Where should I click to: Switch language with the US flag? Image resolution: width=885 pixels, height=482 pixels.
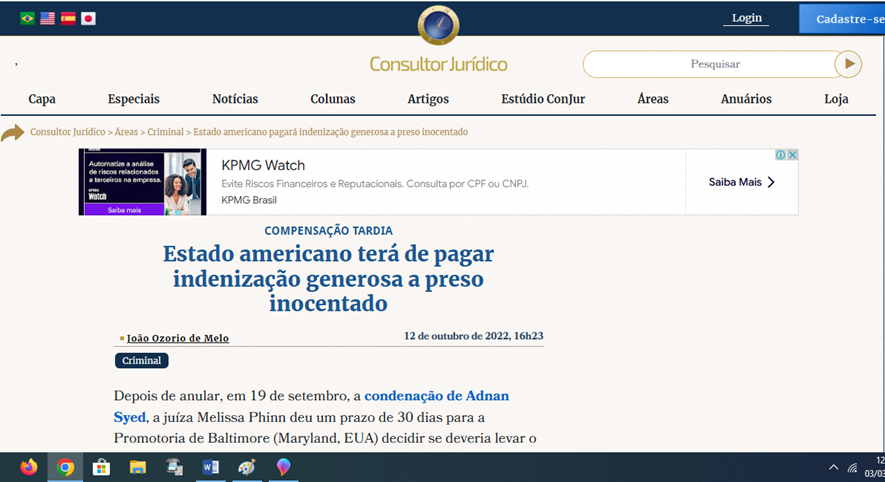[x=47, y=19]
